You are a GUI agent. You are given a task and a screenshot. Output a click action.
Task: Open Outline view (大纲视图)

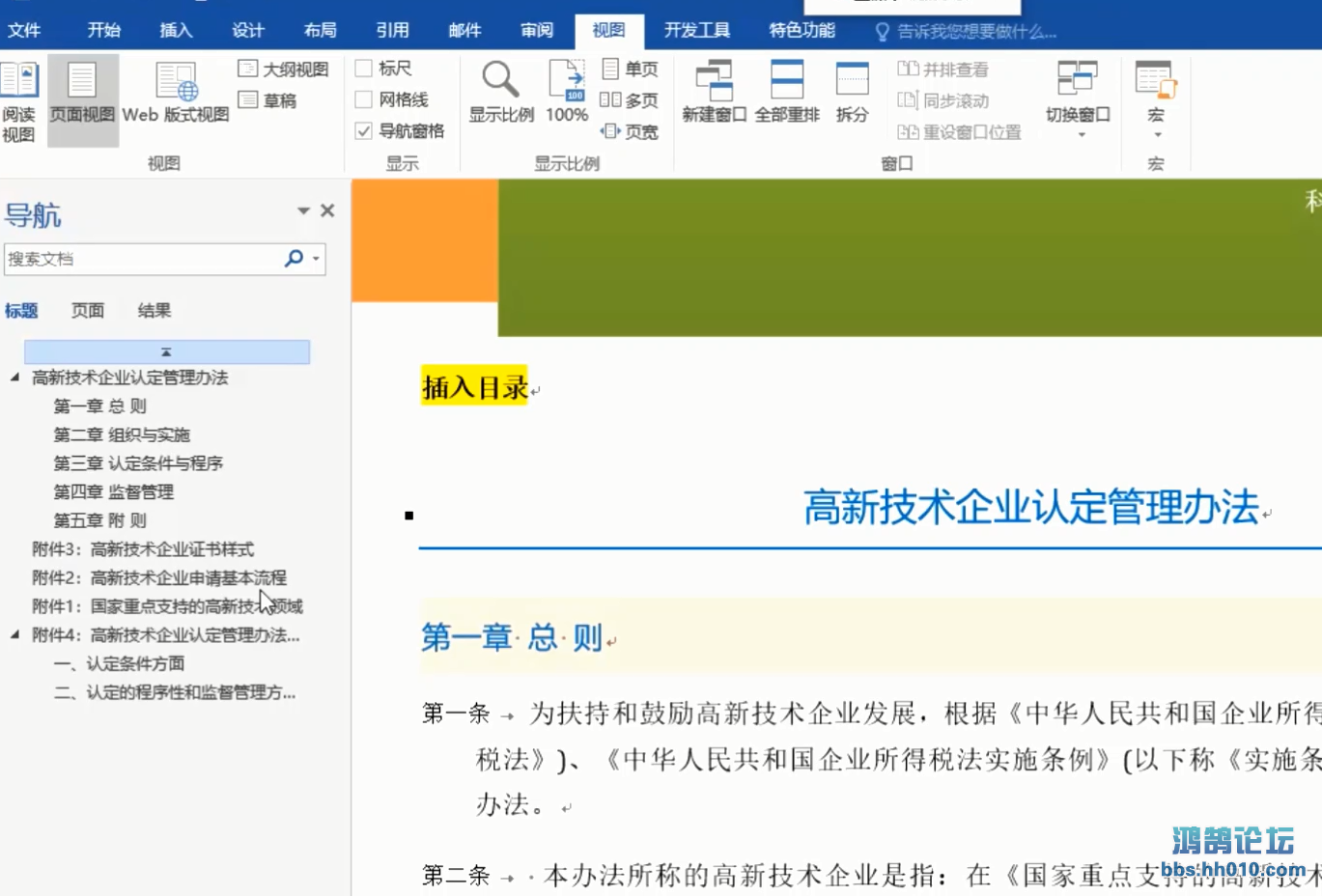coord(283,69)
